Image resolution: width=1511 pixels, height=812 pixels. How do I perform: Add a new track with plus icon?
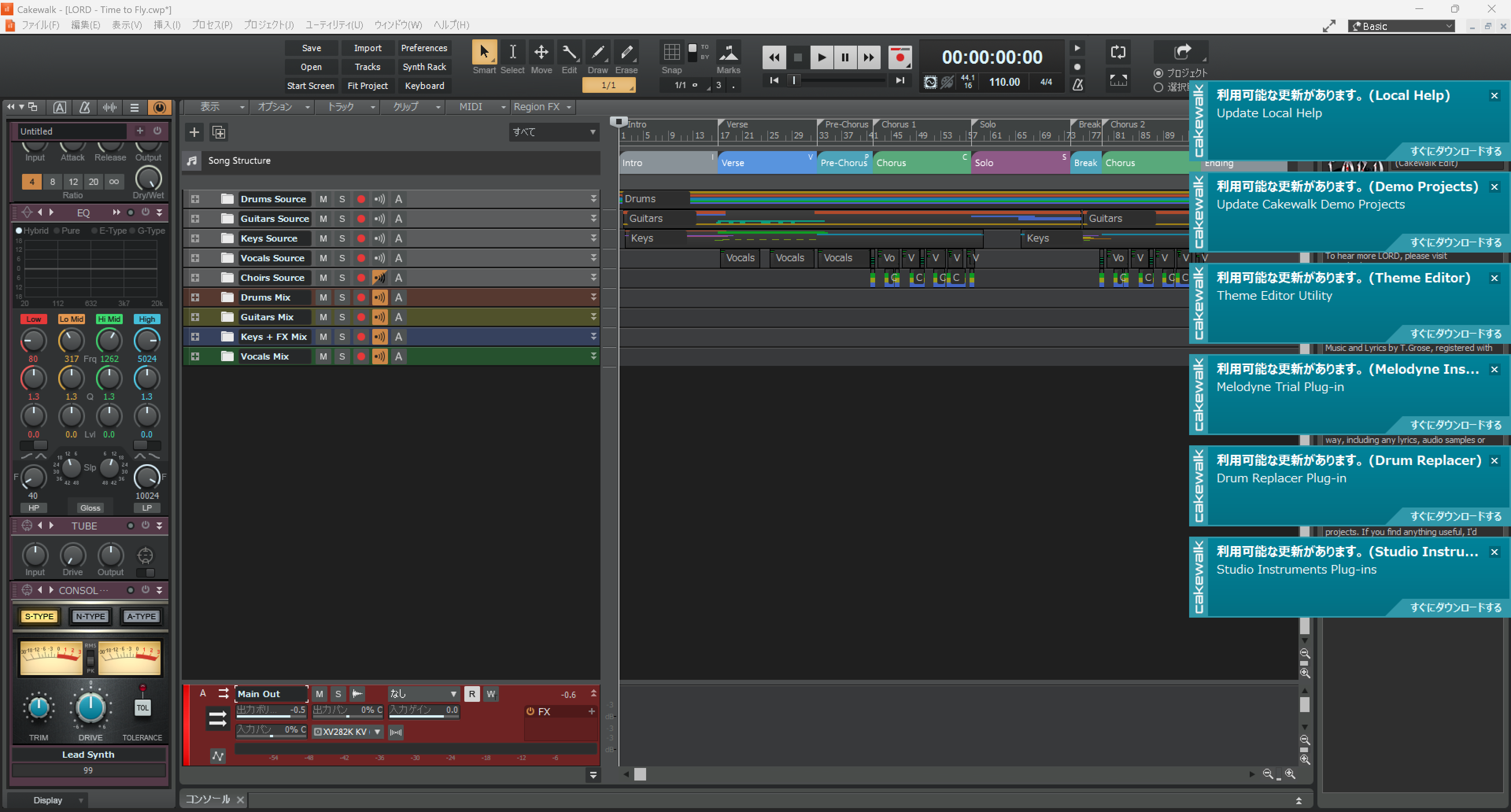194,133
